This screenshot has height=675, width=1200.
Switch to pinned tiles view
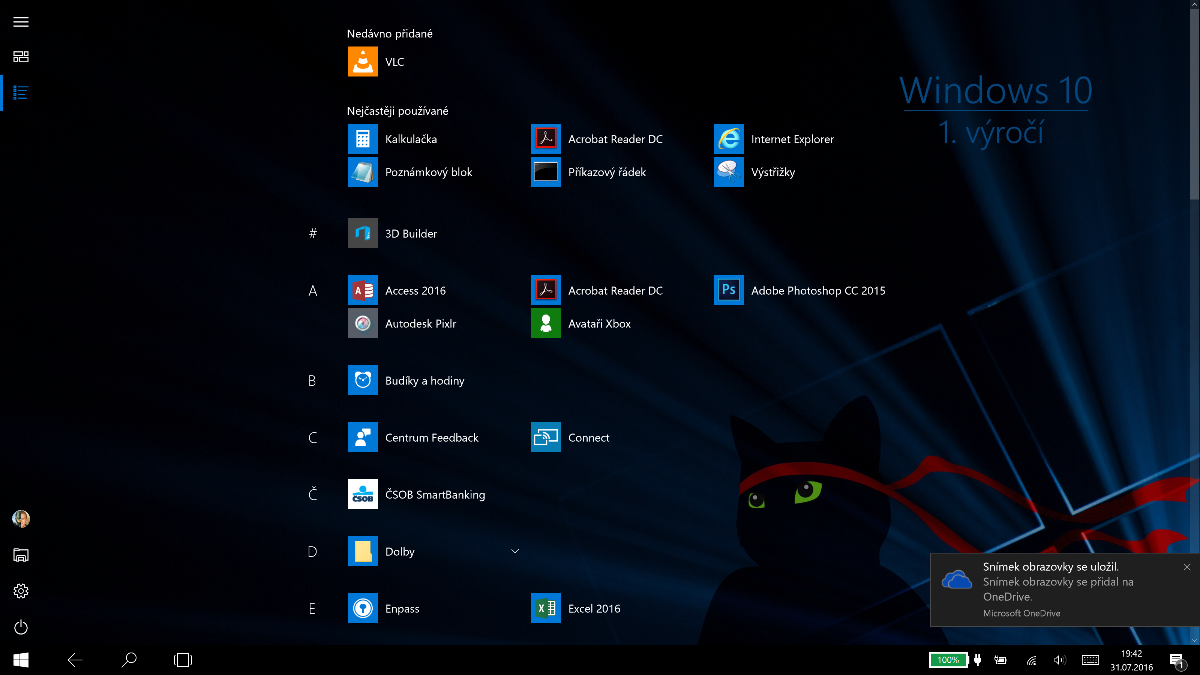point(21,57)
